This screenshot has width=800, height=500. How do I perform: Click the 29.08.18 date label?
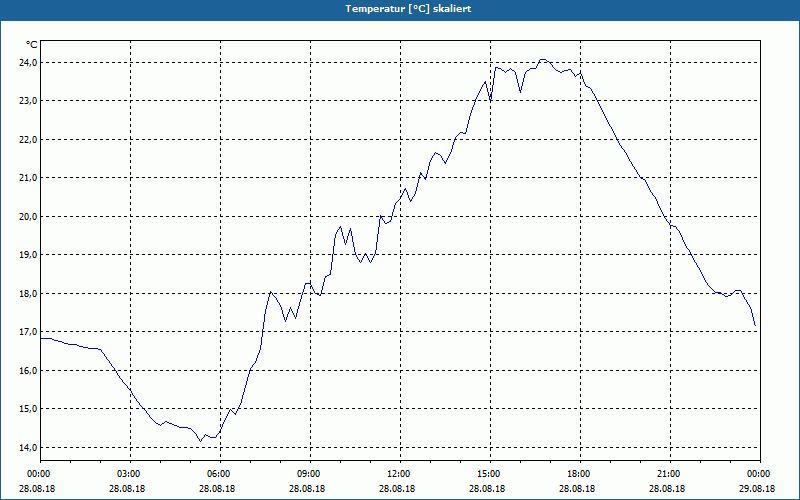pyautogui.click(x=757, y=489)
